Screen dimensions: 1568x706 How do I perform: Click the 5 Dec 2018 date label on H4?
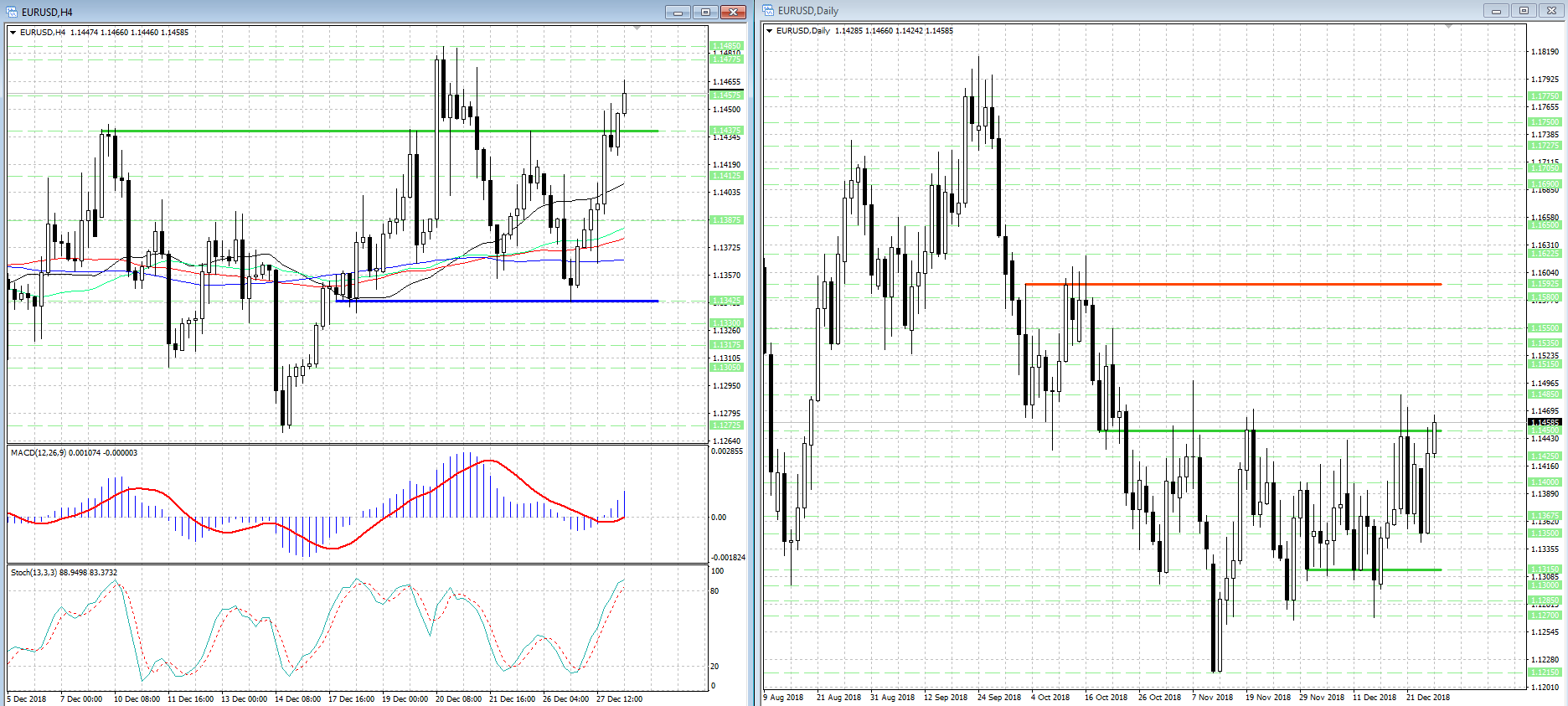tap(27, 699)
